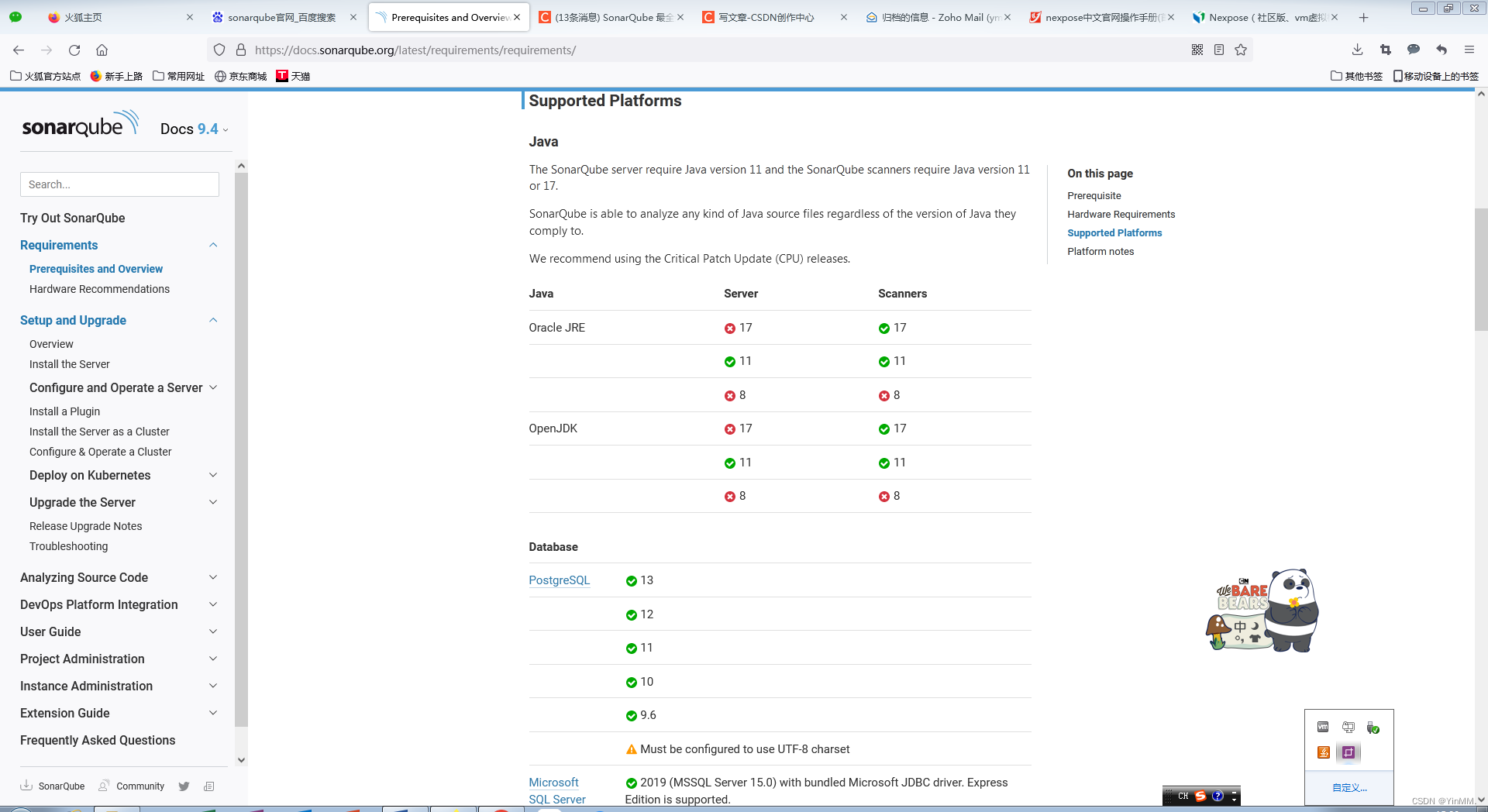Open the Twitter link in sidebar footer
The height and width of the screenshot is (812, 1488).
[184, 786]
